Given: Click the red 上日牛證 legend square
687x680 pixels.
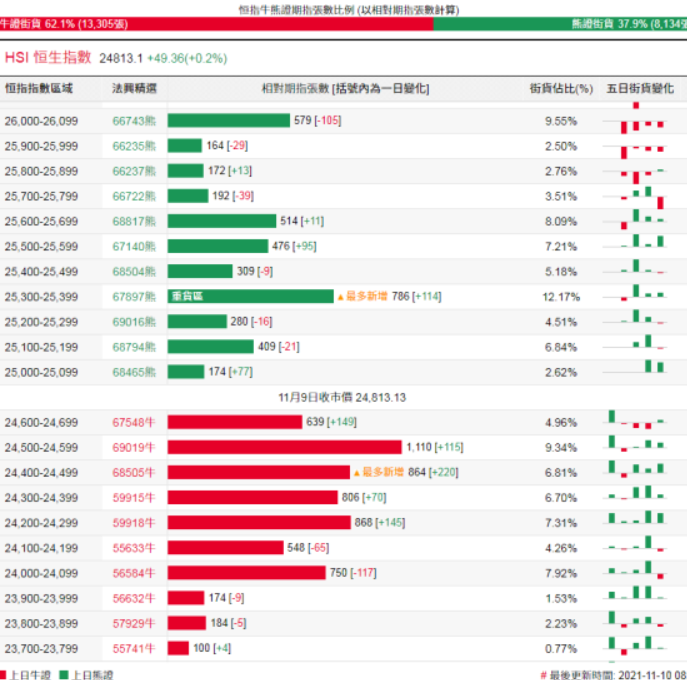Looking at the screenshot, I should 3,675.
